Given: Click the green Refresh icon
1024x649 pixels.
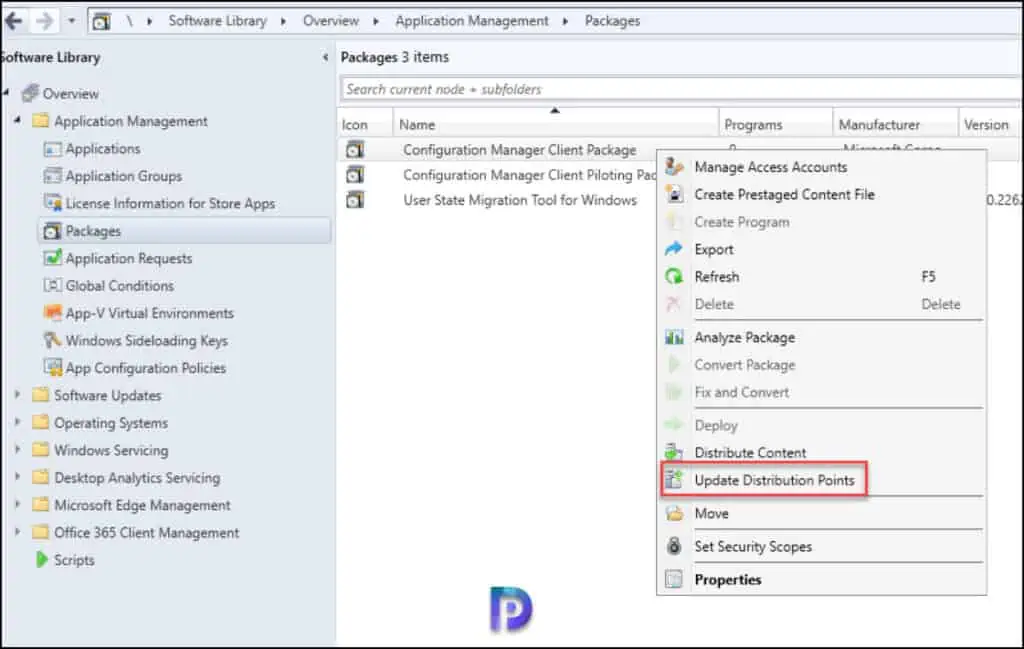Looking at the screenshot, I should [x=674, y=276].
